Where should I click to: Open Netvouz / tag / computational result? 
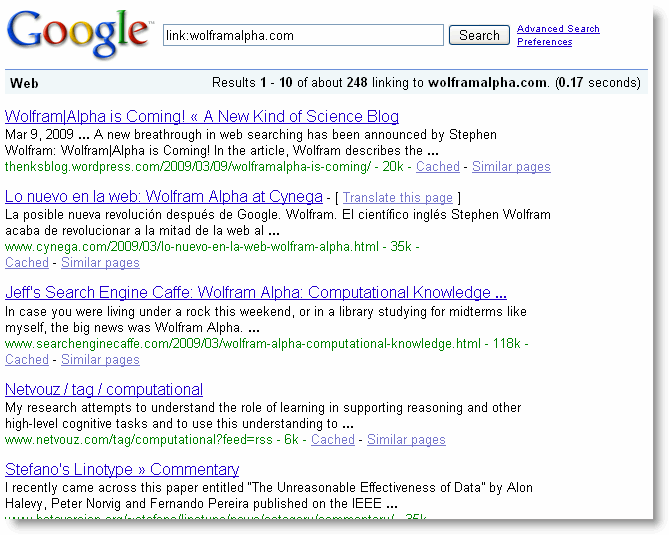click(104, 390)
